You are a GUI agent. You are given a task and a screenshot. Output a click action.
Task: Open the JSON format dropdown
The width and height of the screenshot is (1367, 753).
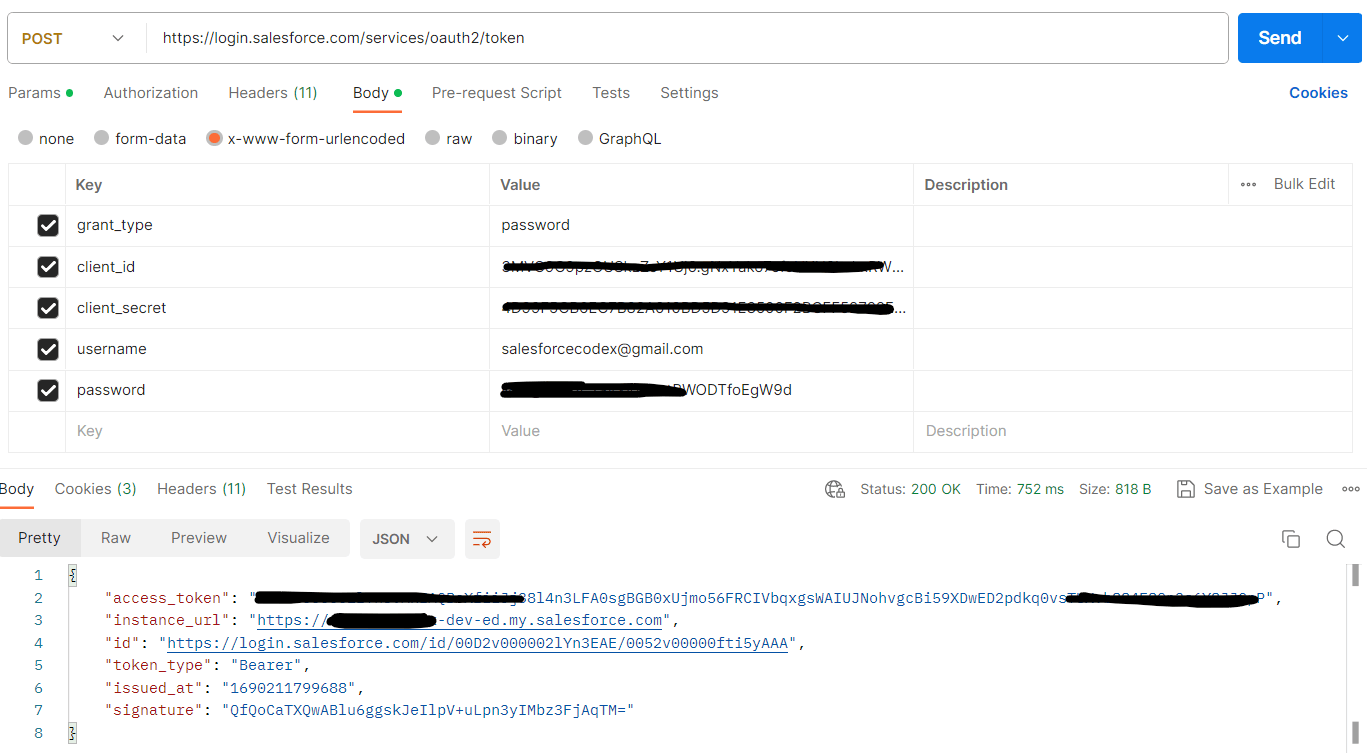[x=407, y=539]
